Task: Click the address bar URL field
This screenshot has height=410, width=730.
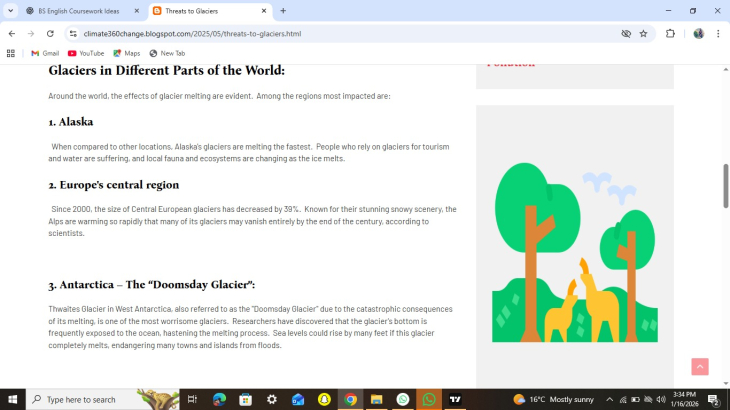Action: (340, 33)
